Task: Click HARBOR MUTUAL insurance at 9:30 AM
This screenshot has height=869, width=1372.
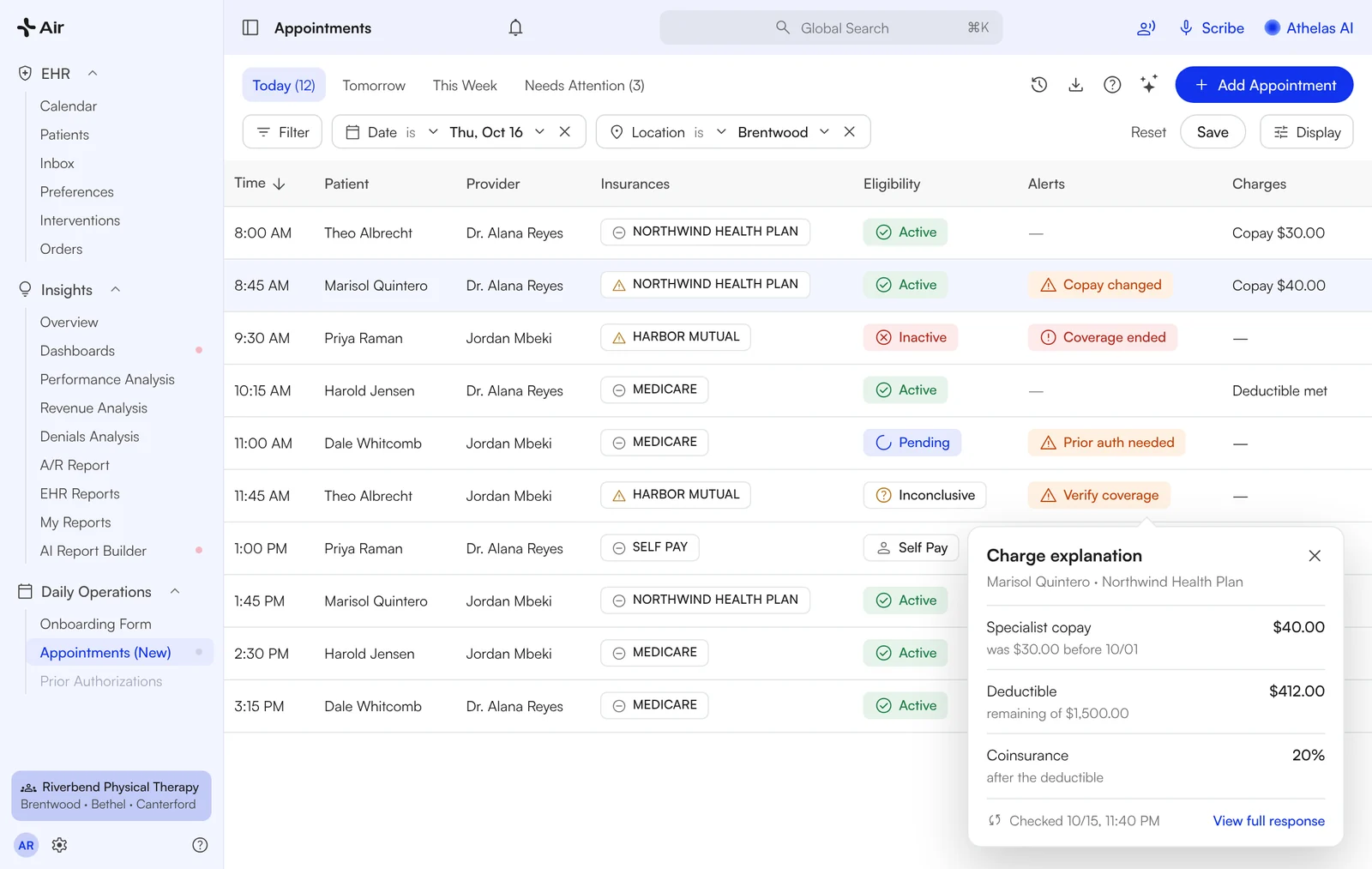Action: click(676, 337)
